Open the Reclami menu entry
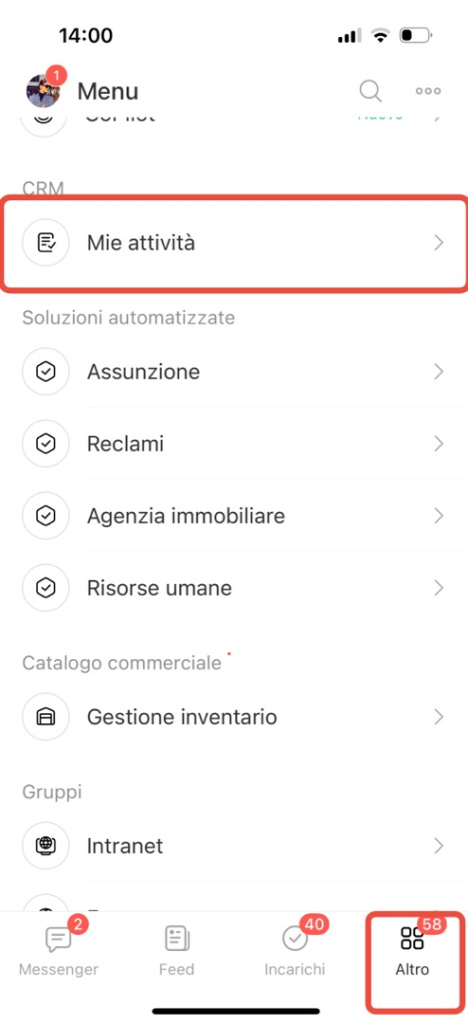Screen dimensions: 468x1024 234,444
